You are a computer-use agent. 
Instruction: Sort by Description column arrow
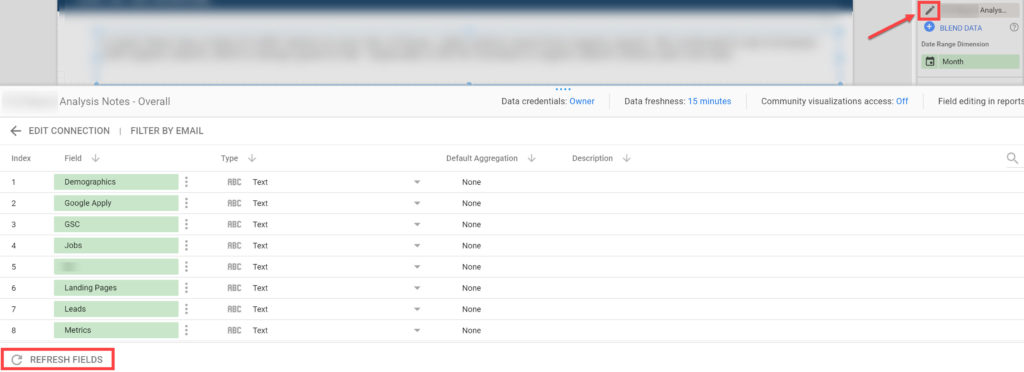tap(626, 158)
